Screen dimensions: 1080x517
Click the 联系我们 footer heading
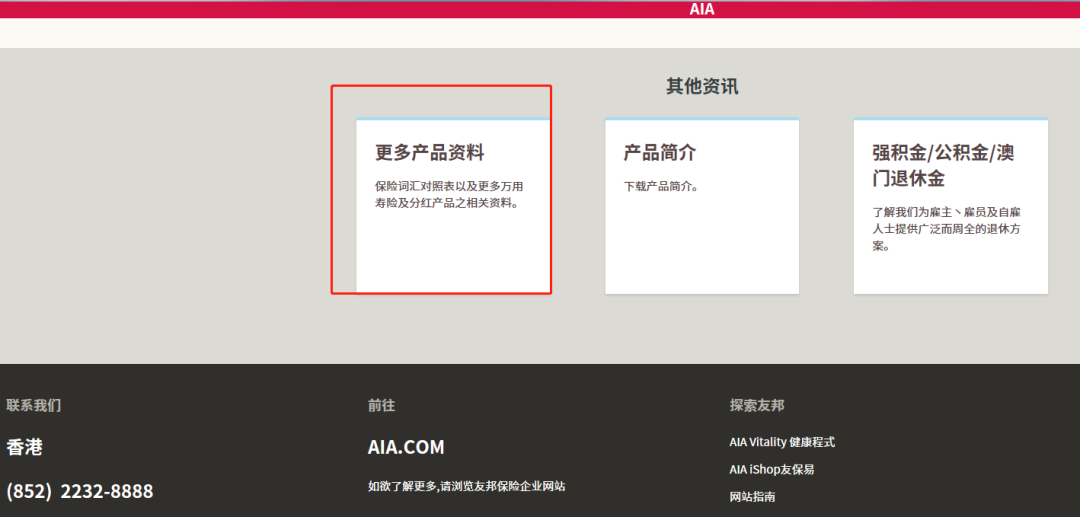34,405
